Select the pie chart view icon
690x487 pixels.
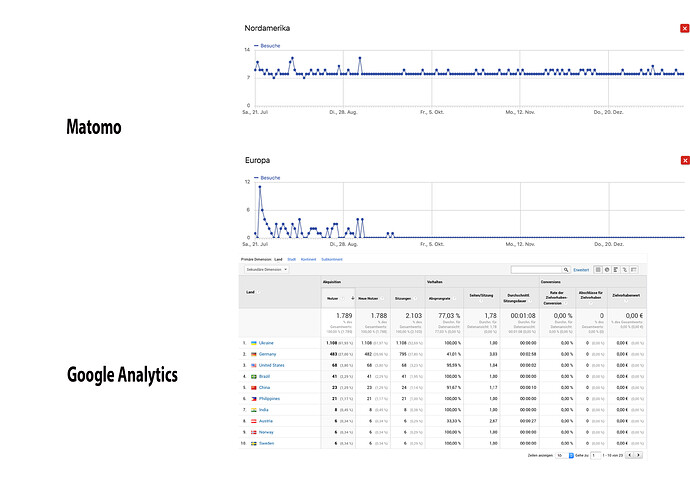(607, 270)
